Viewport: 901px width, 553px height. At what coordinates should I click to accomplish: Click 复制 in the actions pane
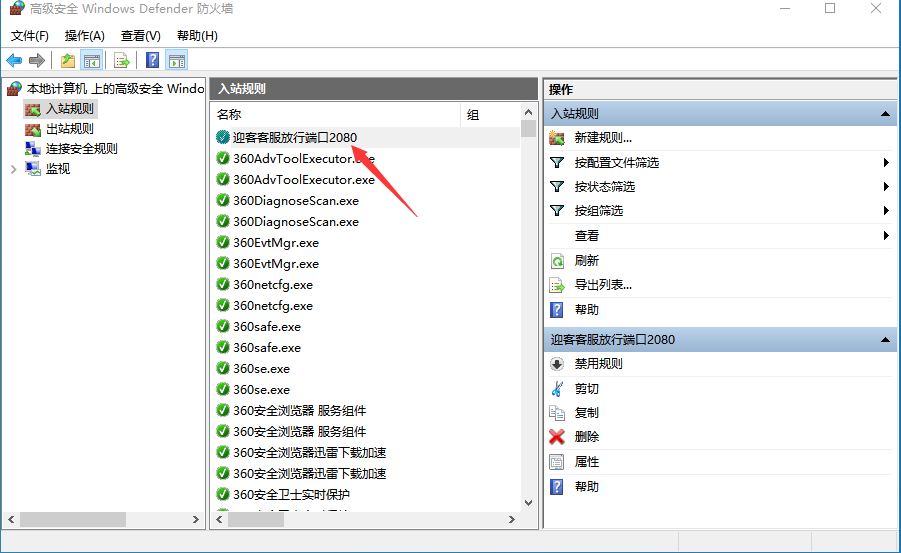(587, 413)
